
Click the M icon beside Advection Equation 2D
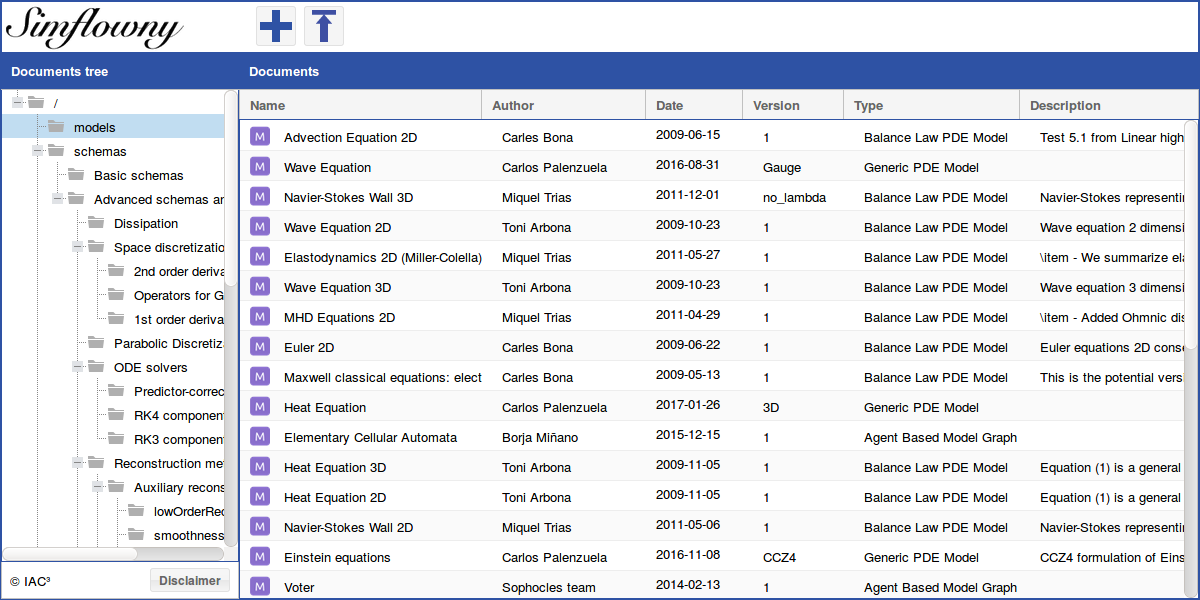click(x=260, y=137)
